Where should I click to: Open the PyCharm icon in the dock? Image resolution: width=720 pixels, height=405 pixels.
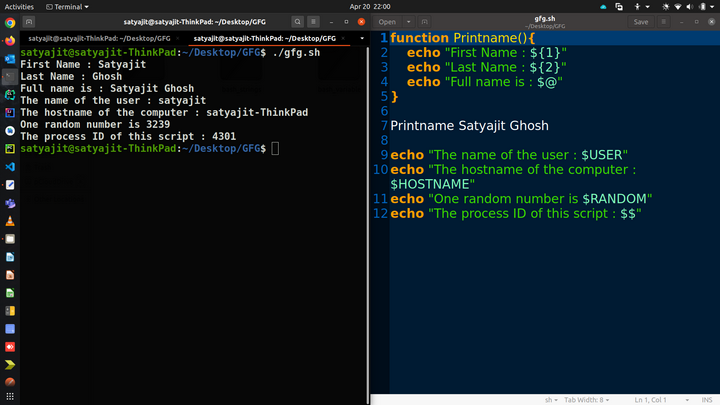[10, 149]
